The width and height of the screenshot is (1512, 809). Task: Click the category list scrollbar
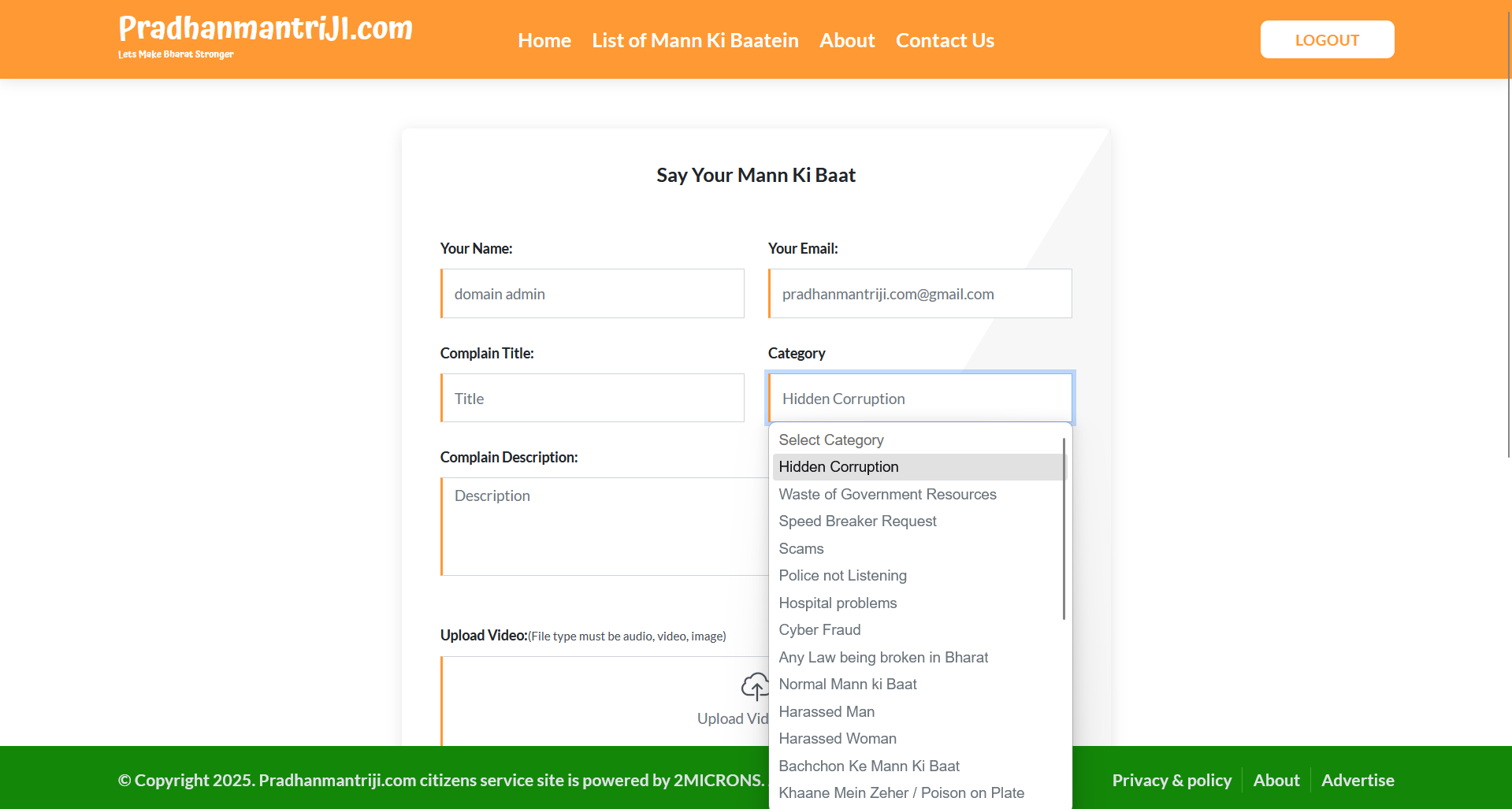click(x=1064, y=528)
